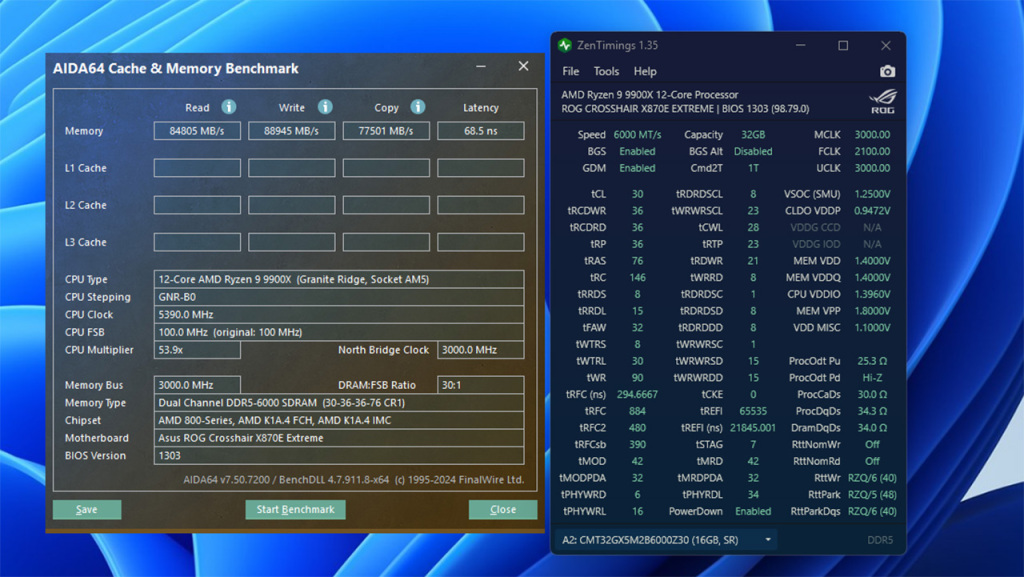
Task: Click the Memory Bus value 3000.0 MHz
Action: coord(197,385)
